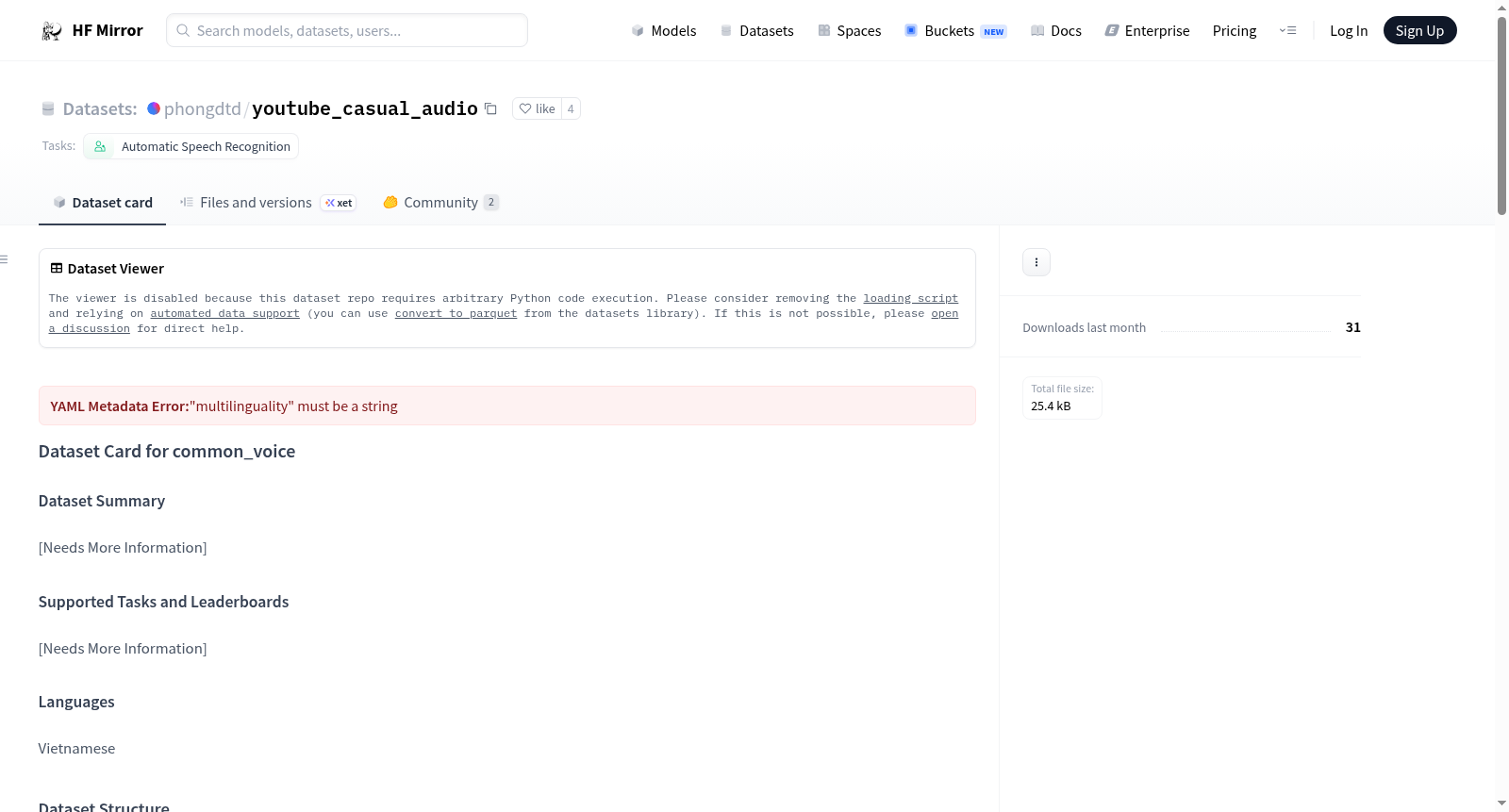Go to Spaces

point(850,30)
